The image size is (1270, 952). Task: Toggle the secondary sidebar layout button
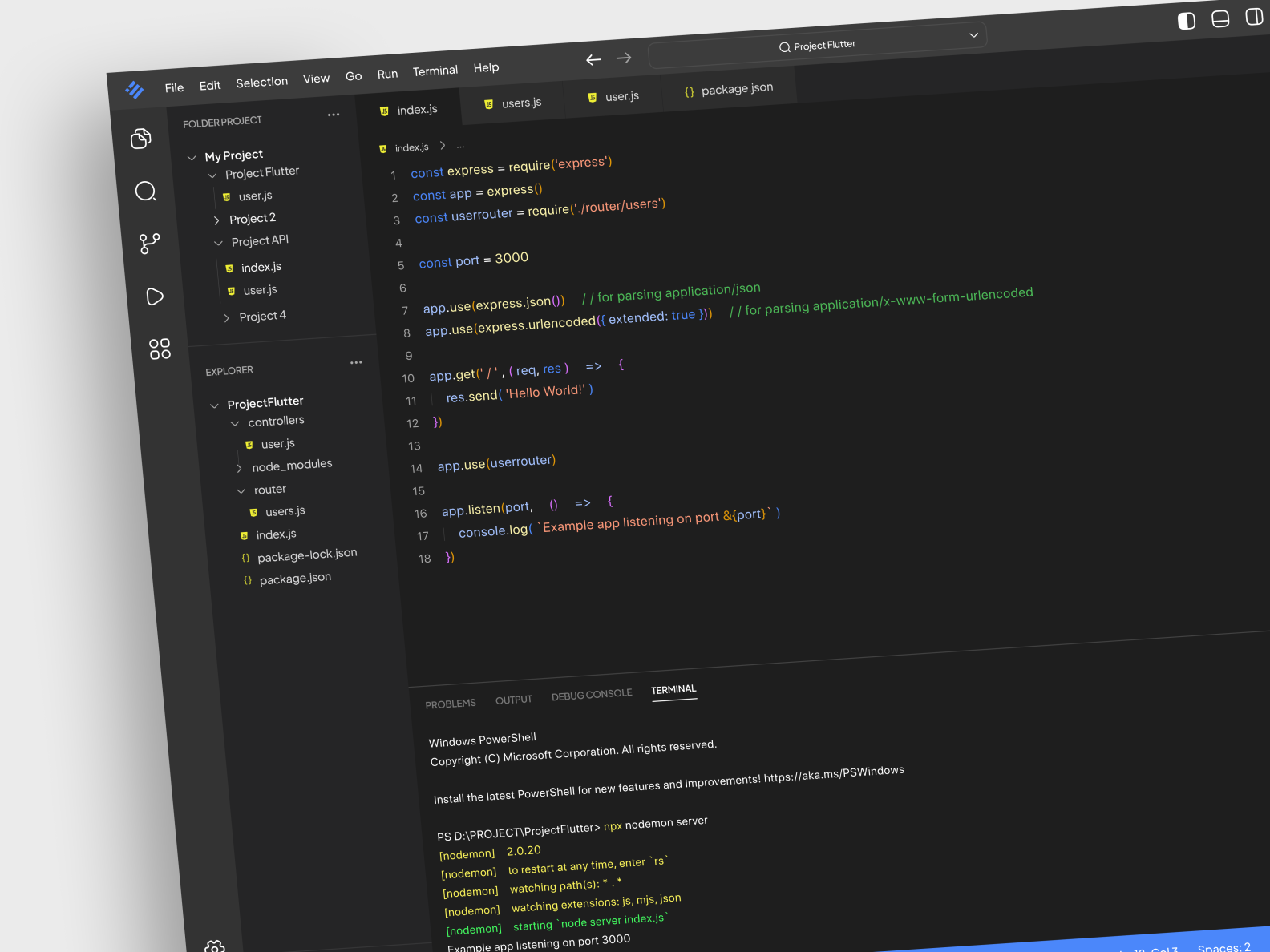click(x=1254, y=17)
